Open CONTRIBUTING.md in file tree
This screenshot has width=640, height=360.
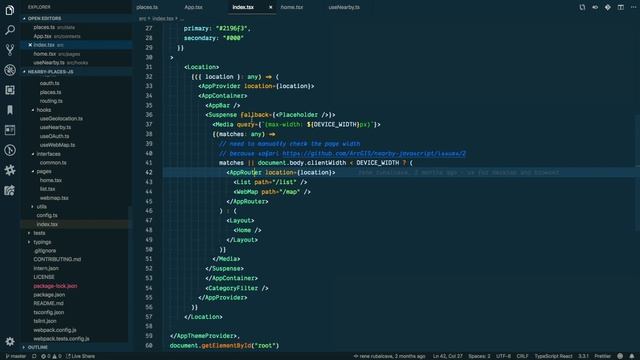click(x=57, y=260)
